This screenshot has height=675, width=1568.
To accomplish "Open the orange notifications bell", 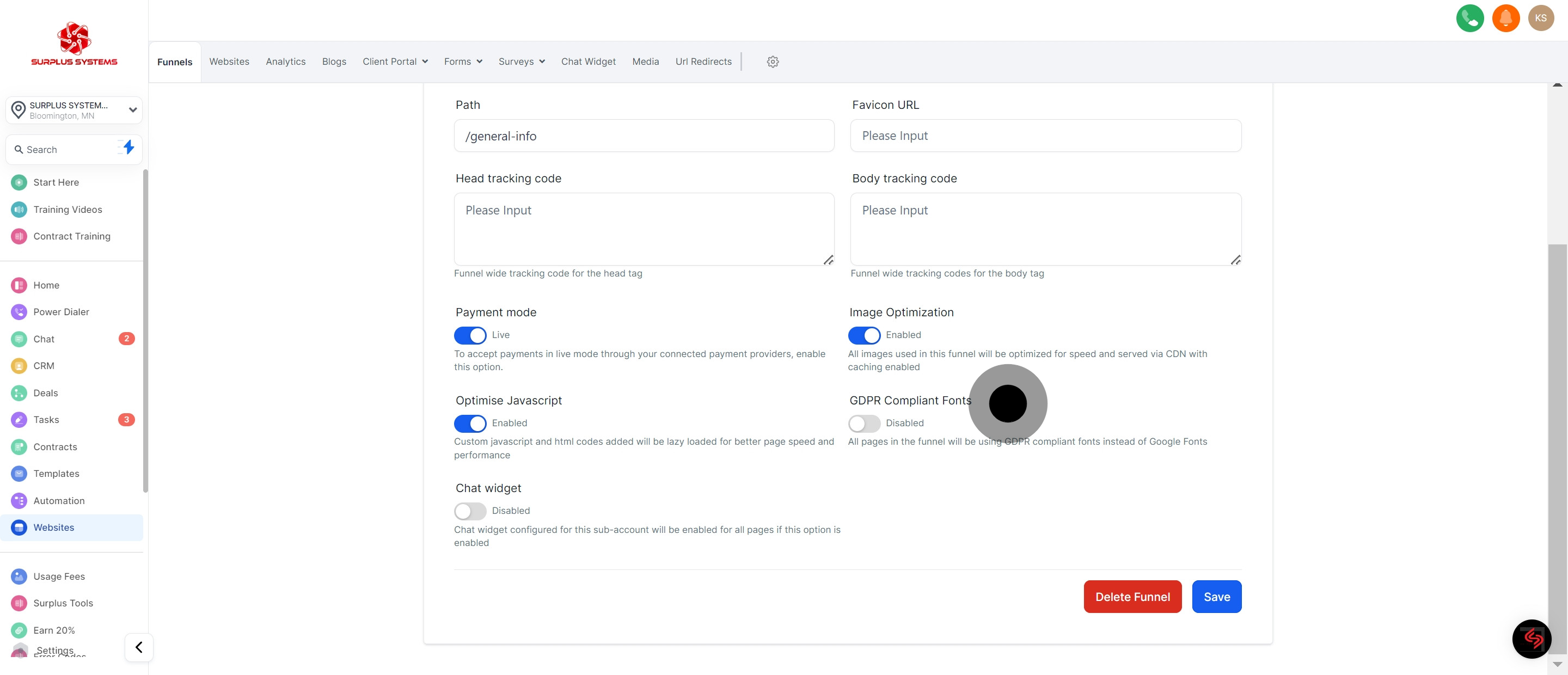I will [1505, 17].
